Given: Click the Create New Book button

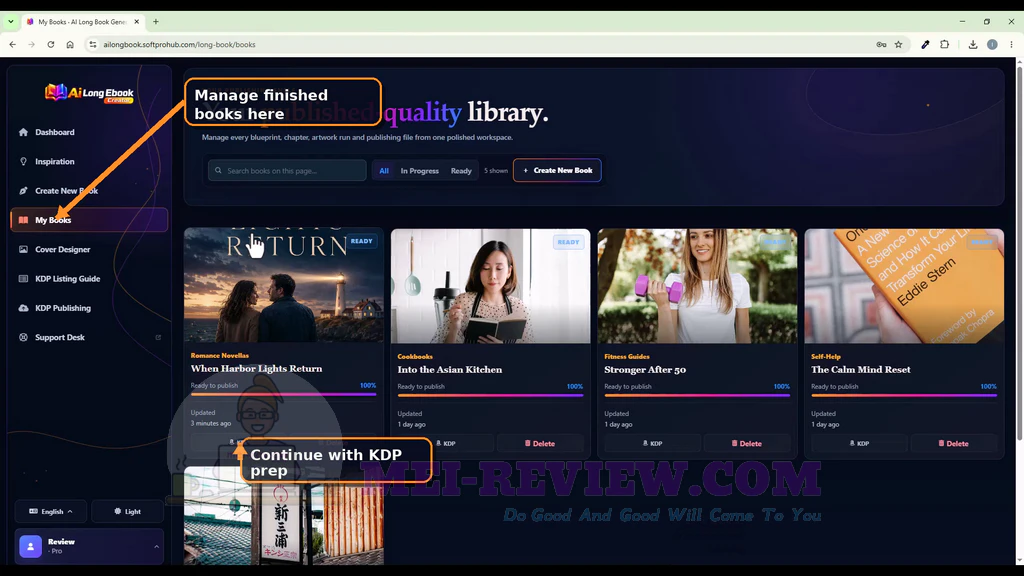Looking at the screenshot, I should tap(557, 170).
